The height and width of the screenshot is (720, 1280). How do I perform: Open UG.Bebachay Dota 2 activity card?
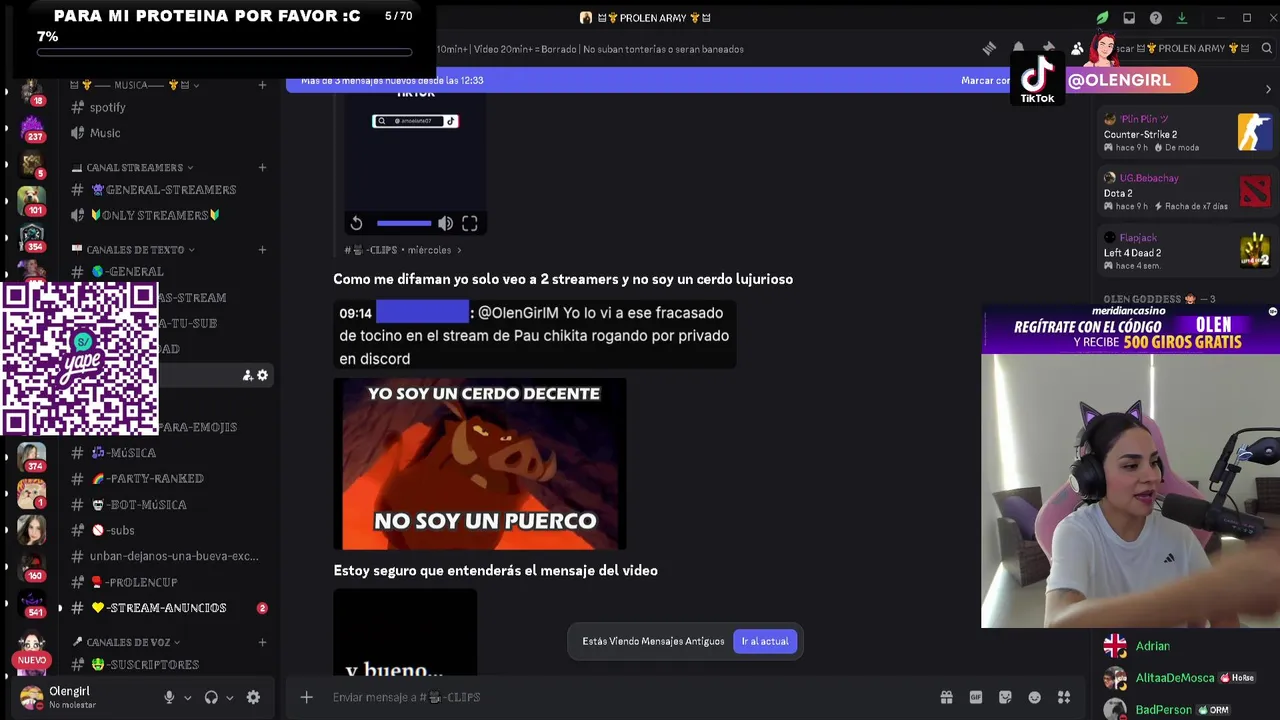1186,192
